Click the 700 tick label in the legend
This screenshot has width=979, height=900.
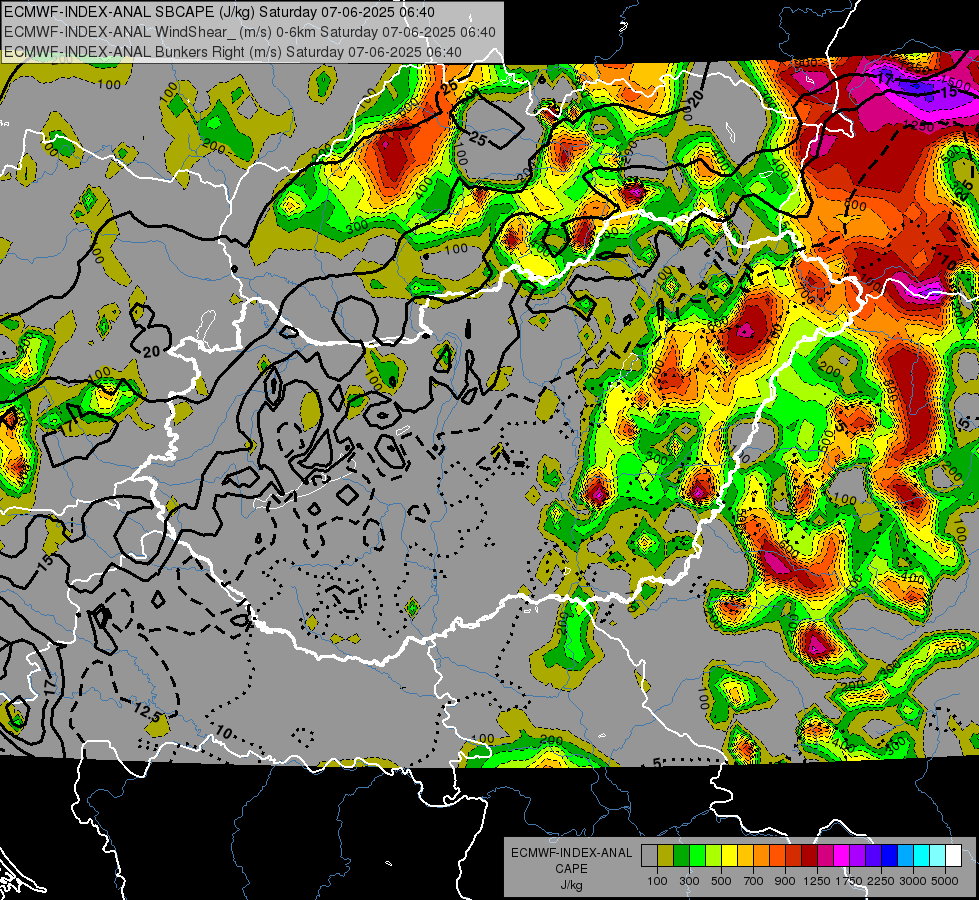(753, 881)
